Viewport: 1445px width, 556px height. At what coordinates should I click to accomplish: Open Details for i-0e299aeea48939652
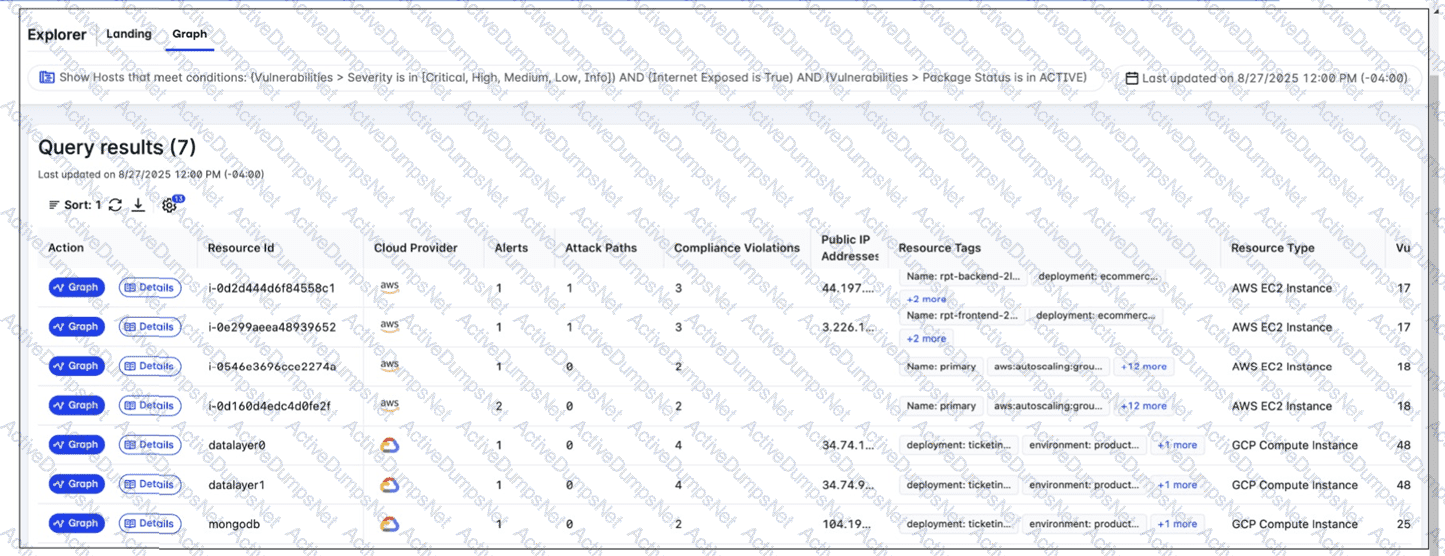150,327
